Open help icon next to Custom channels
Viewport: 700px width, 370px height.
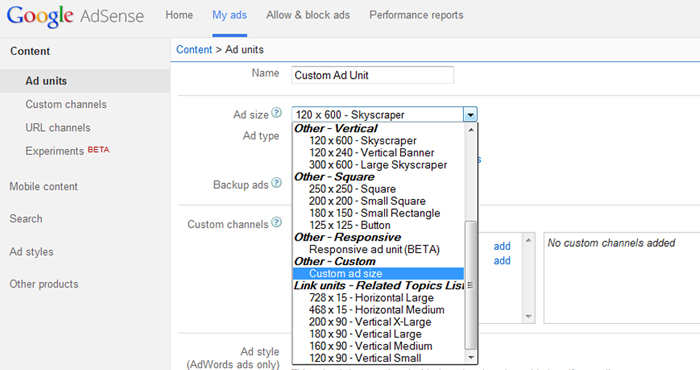(277, 222)
